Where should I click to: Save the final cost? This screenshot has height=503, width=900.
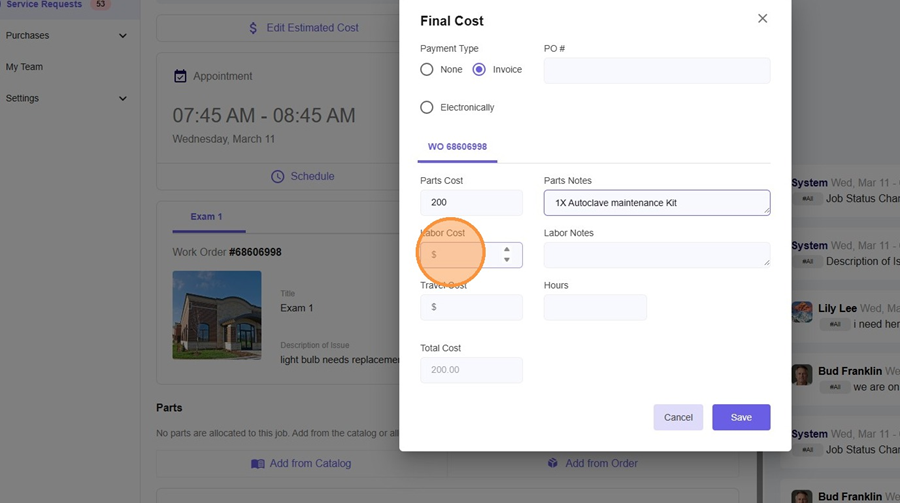(x=740, y=417)
